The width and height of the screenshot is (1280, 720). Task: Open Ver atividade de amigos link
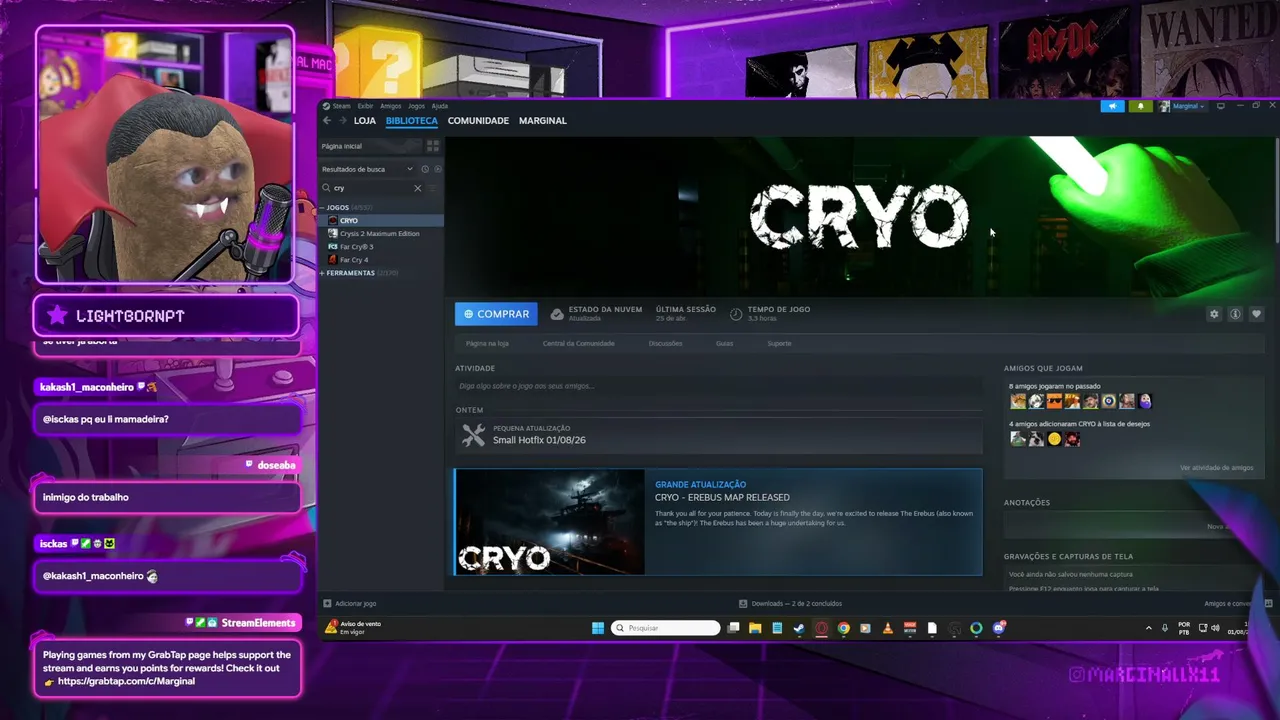[1216, 468]
